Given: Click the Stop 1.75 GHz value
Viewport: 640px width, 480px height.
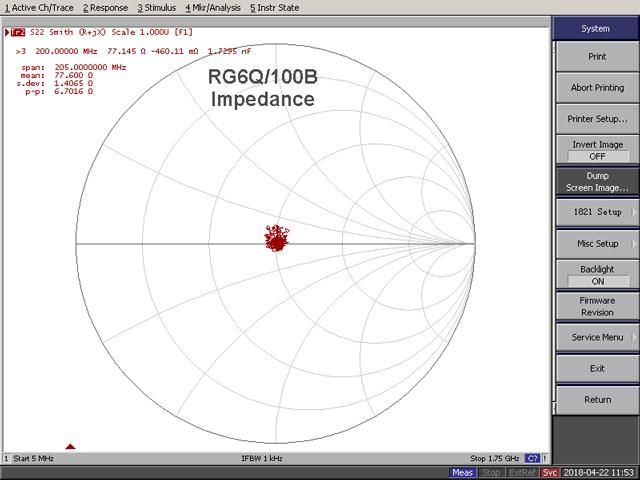Looking at the screenshot, I should (x=494, y=458).
